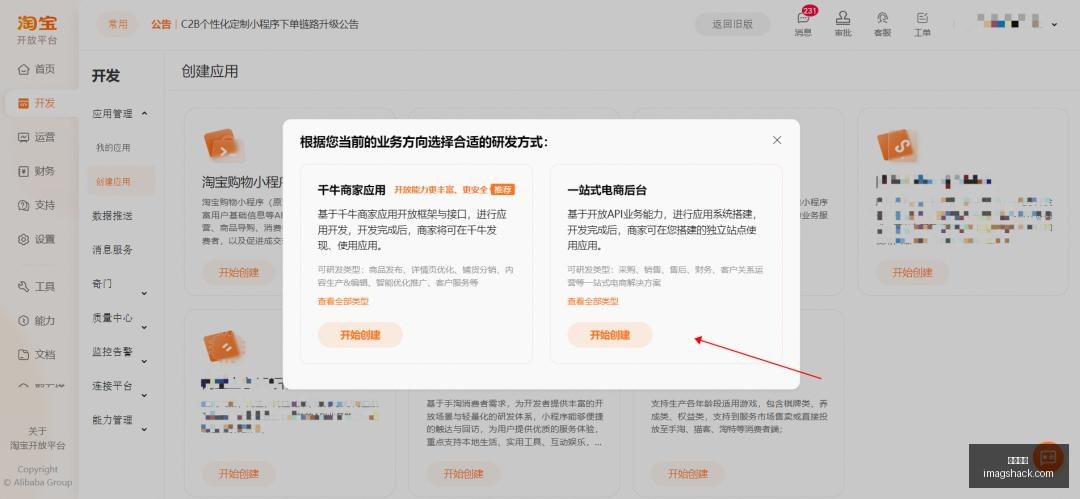
Task: Click 开始创建 on 淘宝购物小程序 card
Action: tap(239, 272)
